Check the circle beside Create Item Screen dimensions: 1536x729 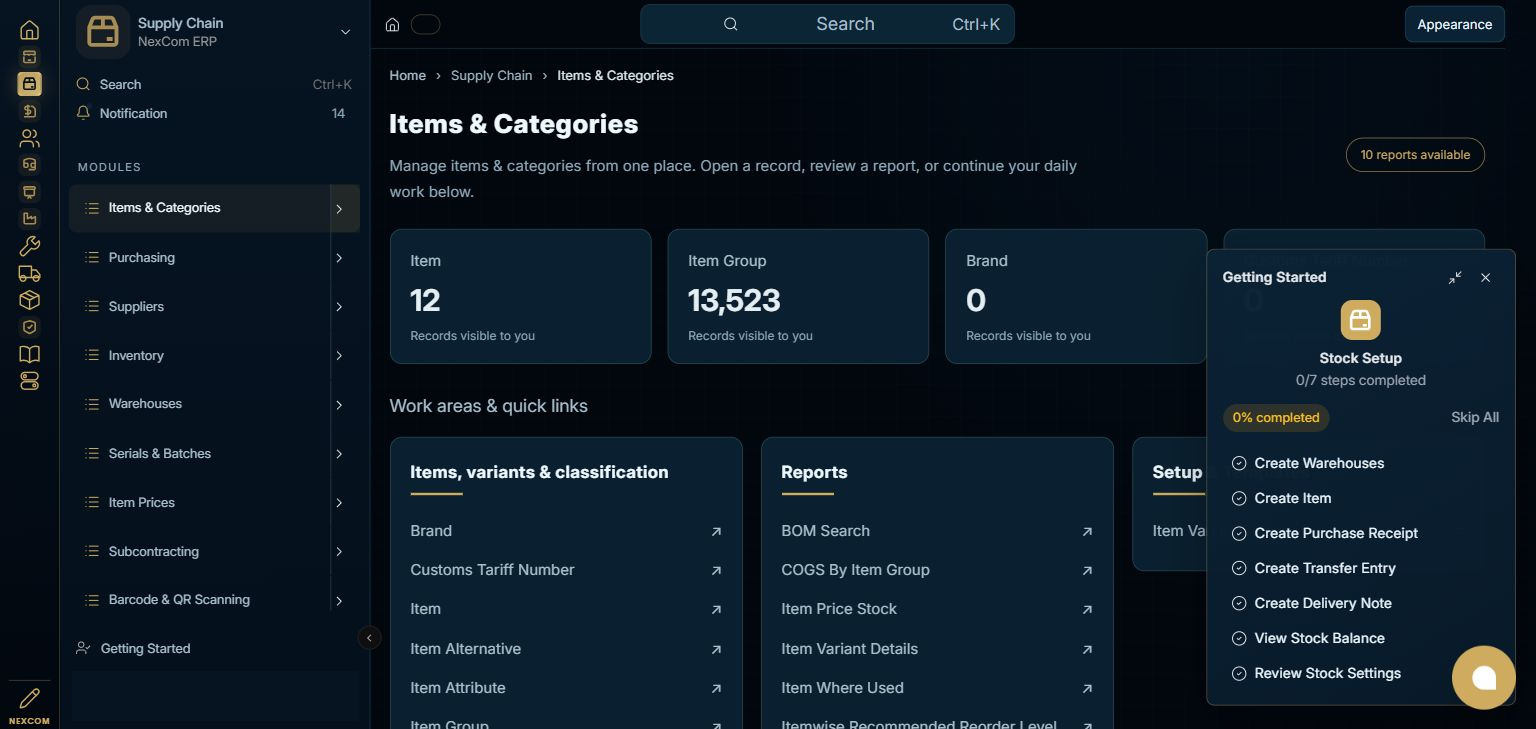(1239, 498)
